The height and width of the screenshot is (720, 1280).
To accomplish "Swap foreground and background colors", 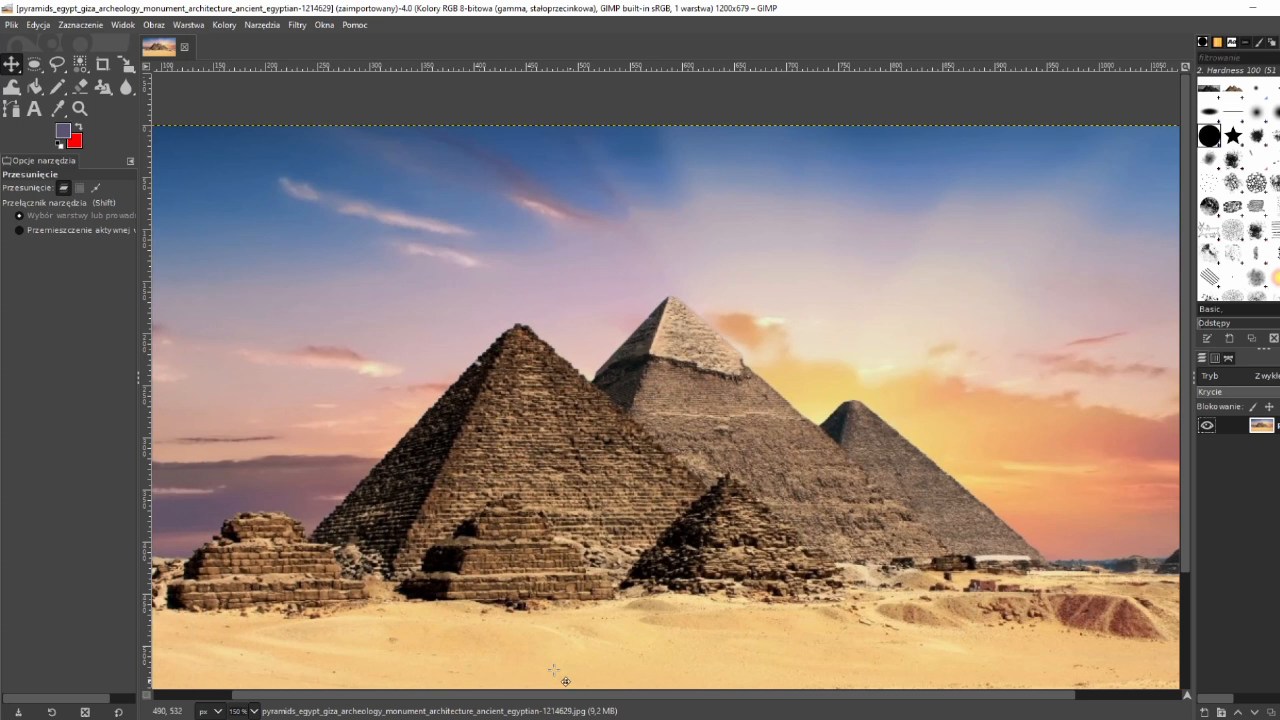I will tap(78, 127).
